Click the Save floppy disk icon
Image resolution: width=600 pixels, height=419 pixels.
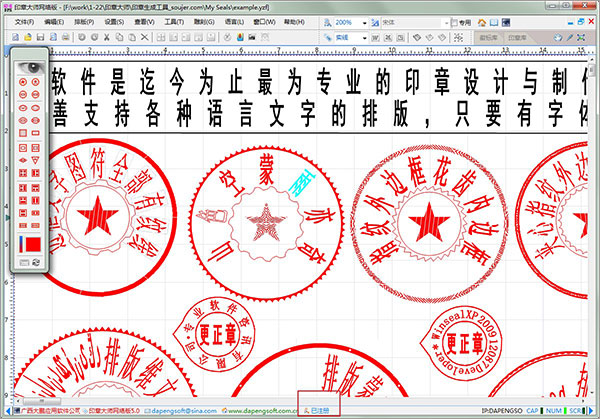[x=40, y=37]
